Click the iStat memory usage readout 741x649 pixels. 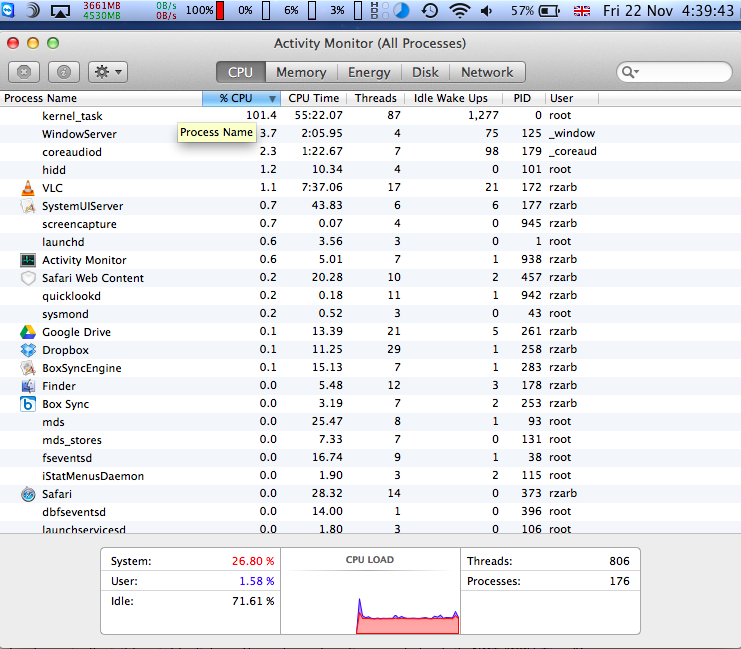coord(102,10)
